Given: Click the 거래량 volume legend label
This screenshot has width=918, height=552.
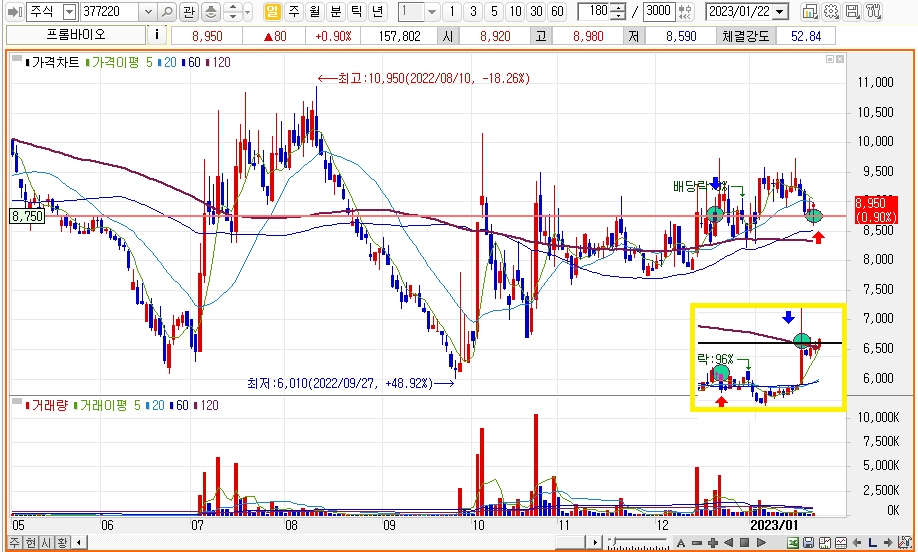Looking at the screenshot, I should pyautogui.click(x=50, y=404).
